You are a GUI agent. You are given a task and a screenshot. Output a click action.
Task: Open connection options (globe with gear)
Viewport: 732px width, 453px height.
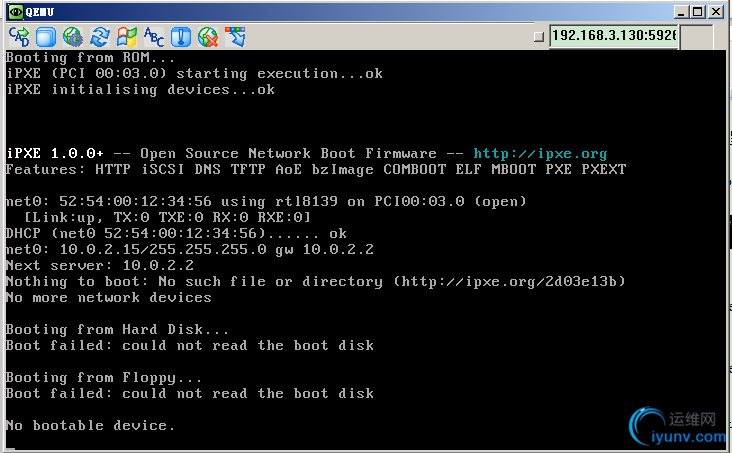(73, 37)
